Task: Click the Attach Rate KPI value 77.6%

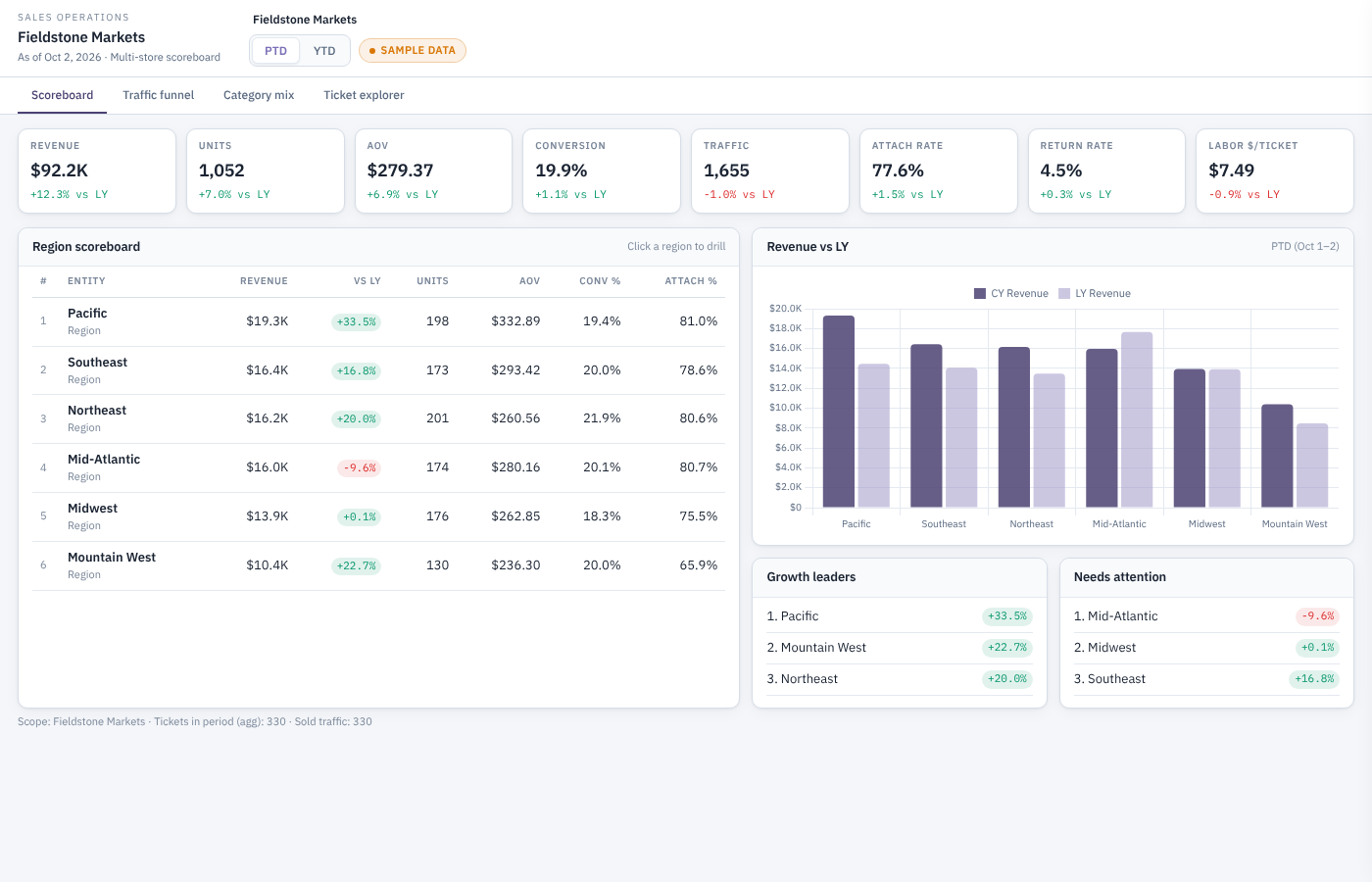Action: (898, 171)
